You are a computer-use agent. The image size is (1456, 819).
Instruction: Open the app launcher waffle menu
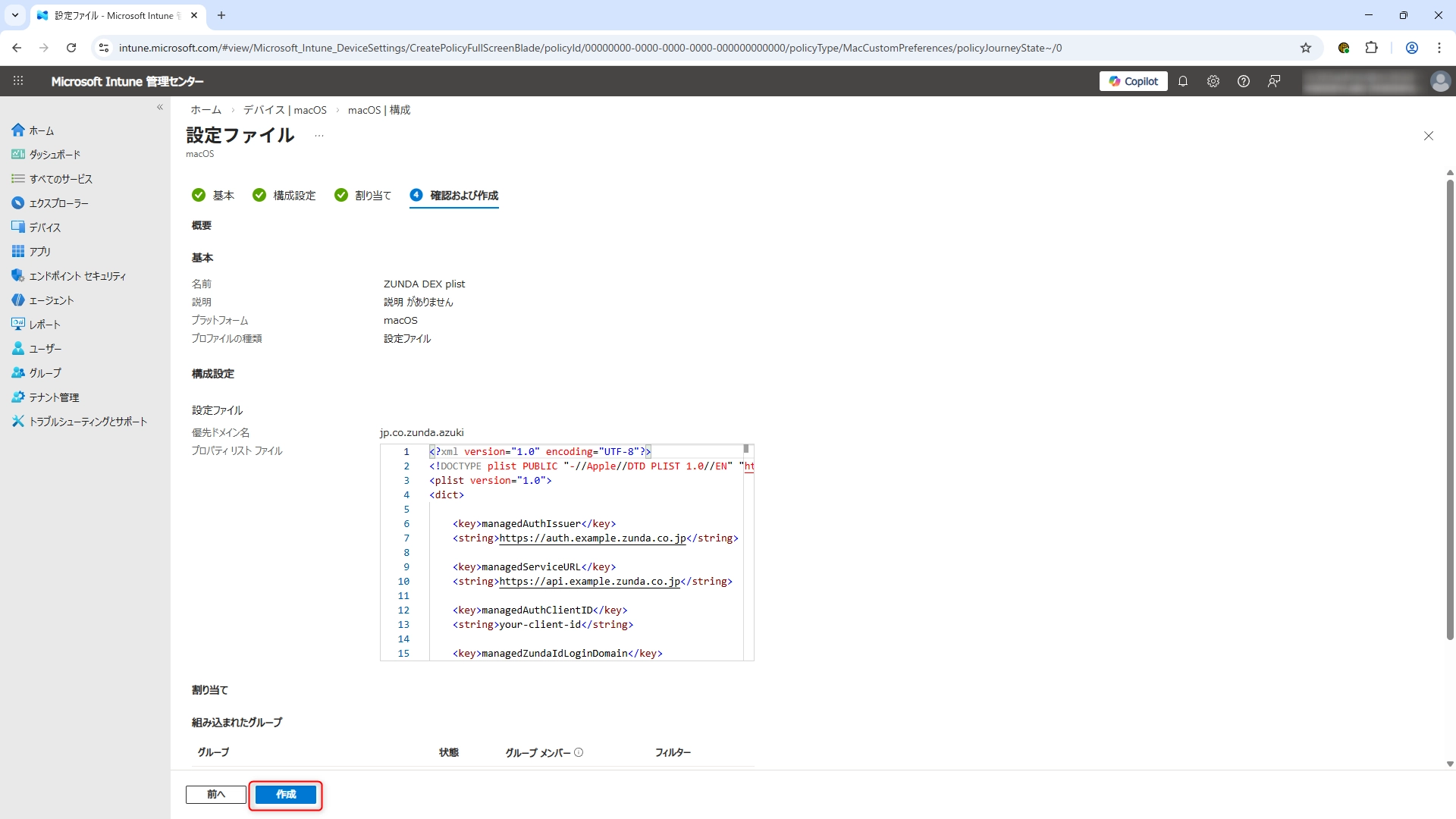click(x=18, y=81)
